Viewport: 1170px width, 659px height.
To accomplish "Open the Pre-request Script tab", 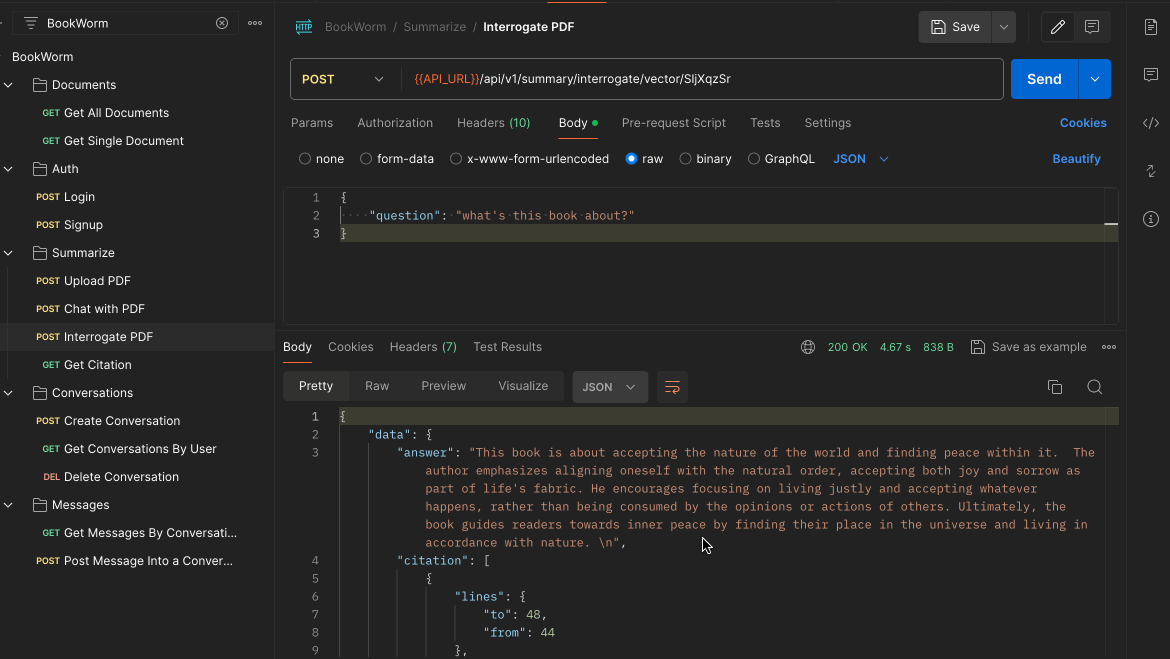I will coord(673,123).
